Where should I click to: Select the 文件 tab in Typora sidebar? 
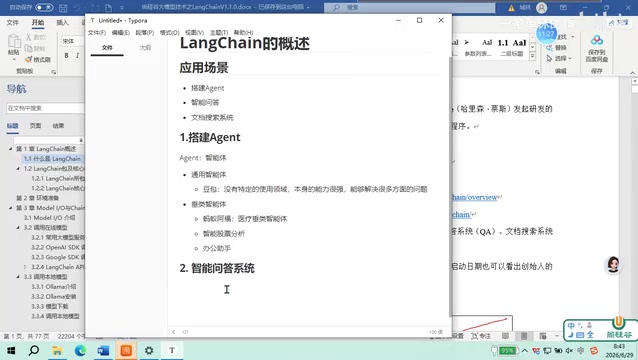point(107,48)
